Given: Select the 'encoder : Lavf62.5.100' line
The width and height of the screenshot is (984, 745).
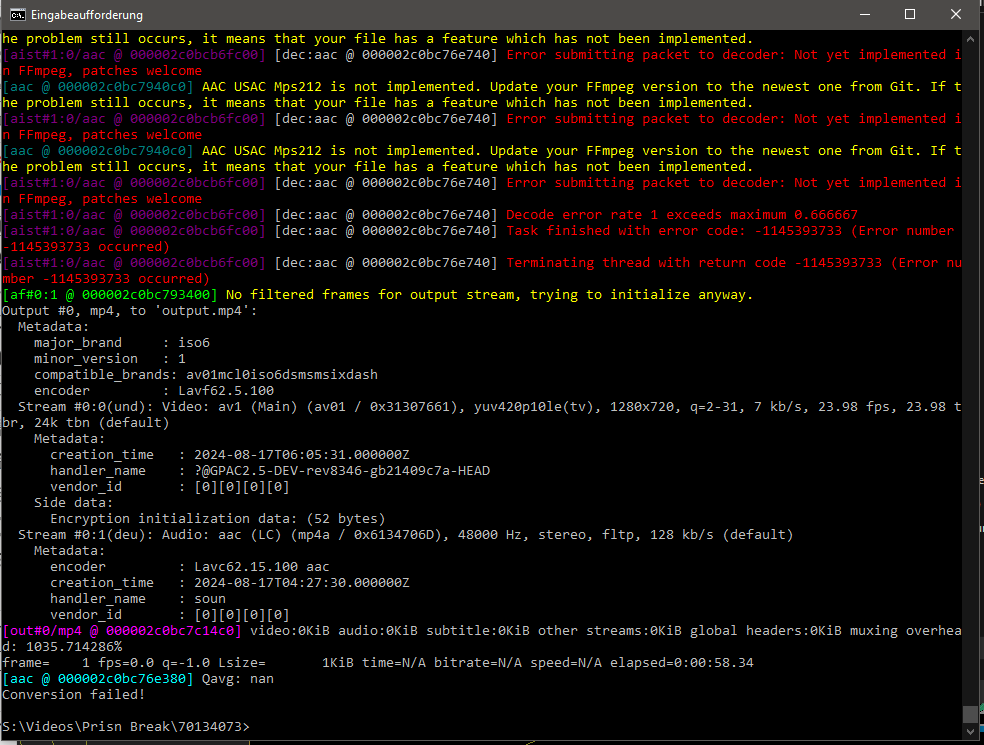Looking at the screenshot, I should (150, 390).
